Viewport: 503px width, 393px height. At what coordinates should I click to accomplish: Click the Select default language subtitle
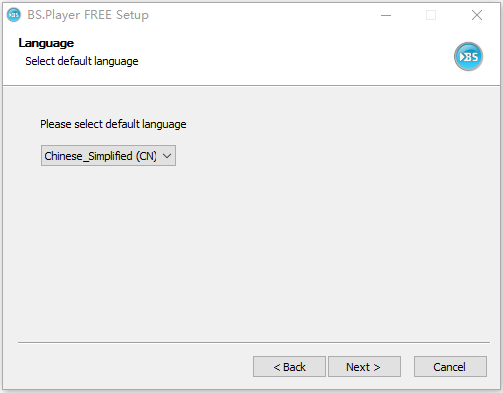[x=82, y=61]
